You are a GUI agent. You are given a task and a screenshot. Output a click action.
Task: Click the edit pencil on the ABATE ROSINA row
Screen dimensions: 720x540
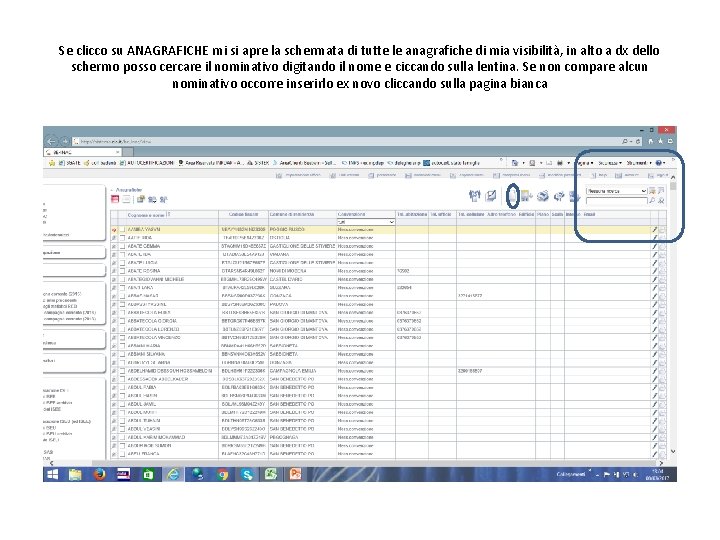point(655,271)
